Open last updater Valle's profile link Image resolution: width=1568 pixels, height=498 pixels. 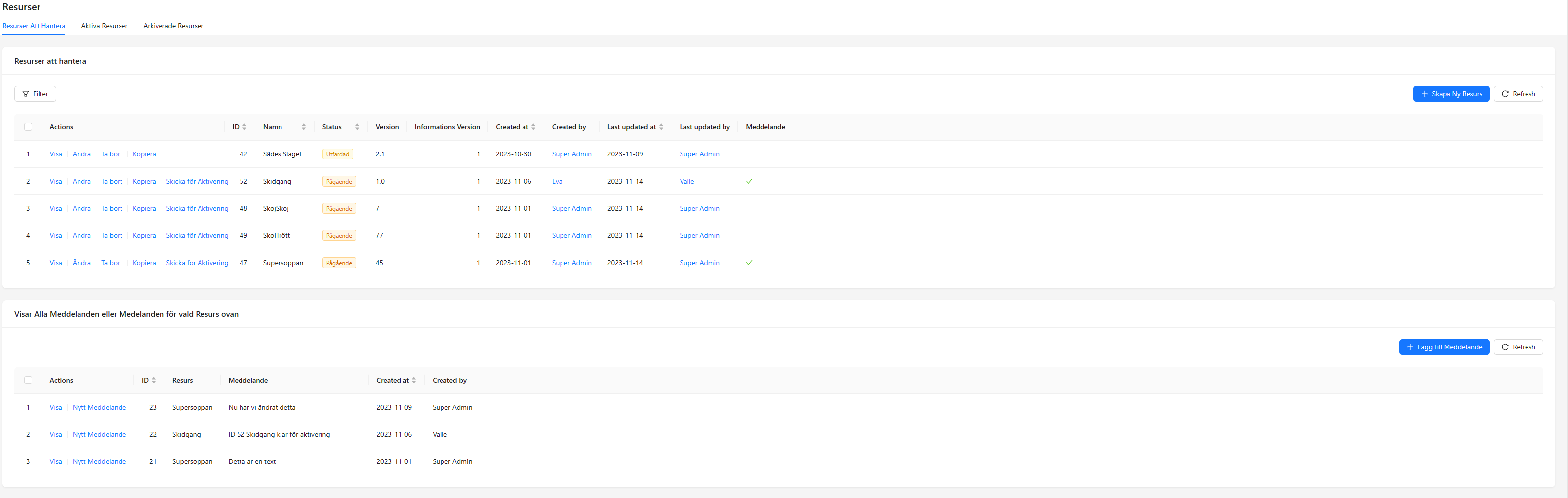(x=686, y=181)
